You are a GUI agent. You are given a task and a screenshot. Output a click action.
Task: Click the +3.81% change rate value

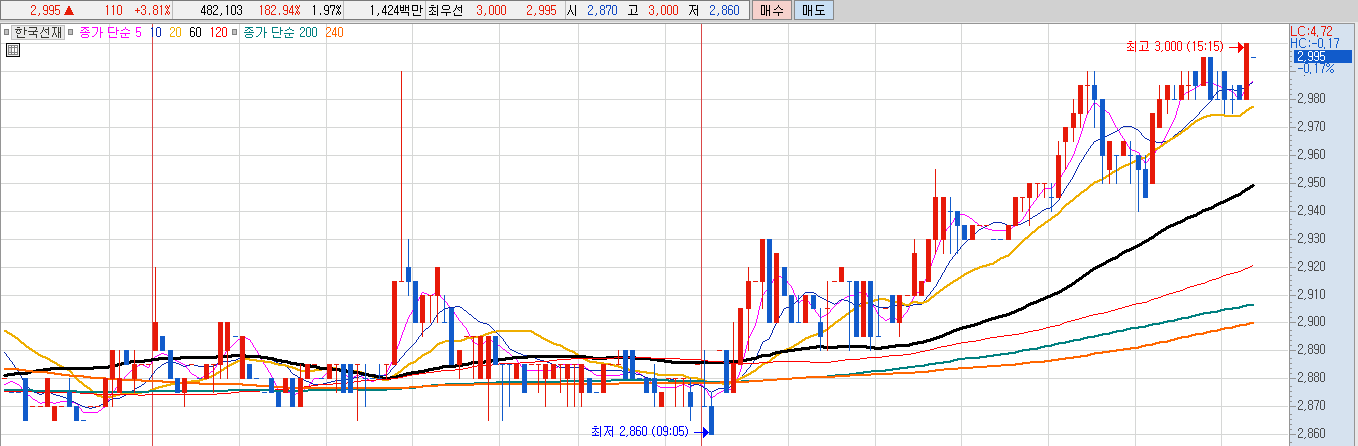tap(152, 10)
